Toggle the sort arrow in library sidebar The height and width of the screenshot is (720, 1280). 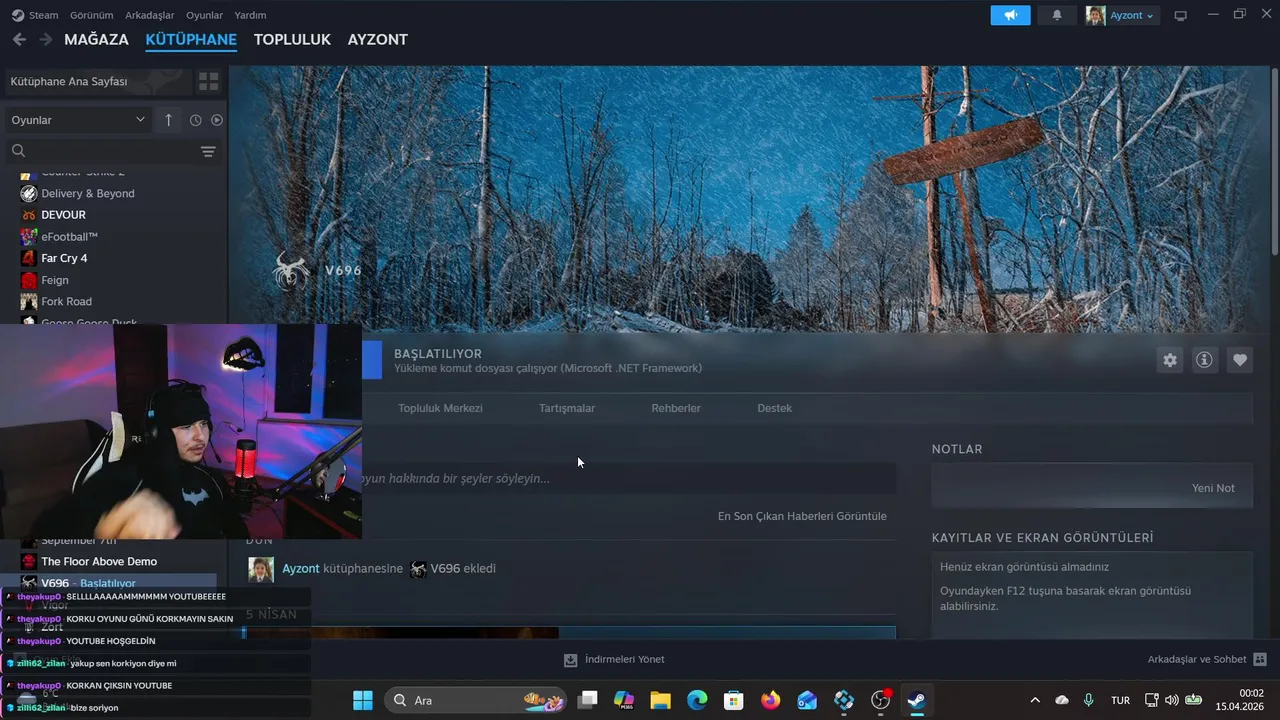click(168, 120)
